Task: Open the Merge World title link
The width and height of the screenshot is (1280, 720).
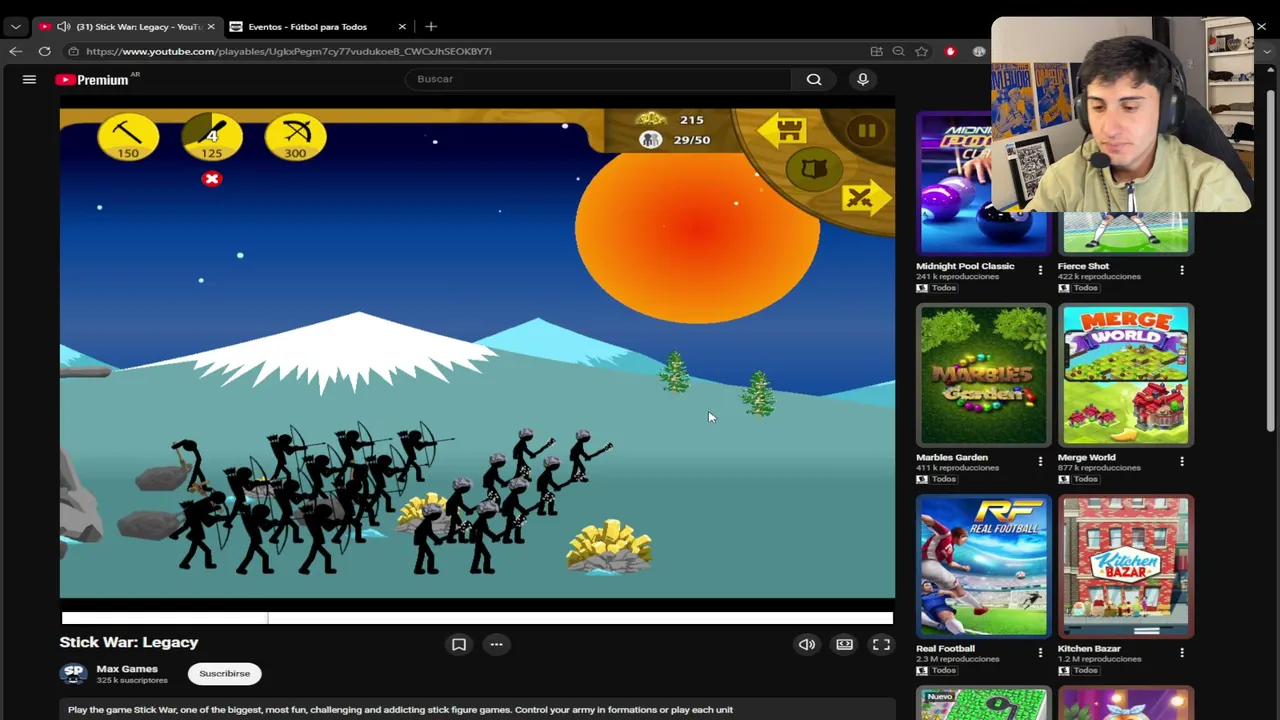Action: click(1086, 457)
